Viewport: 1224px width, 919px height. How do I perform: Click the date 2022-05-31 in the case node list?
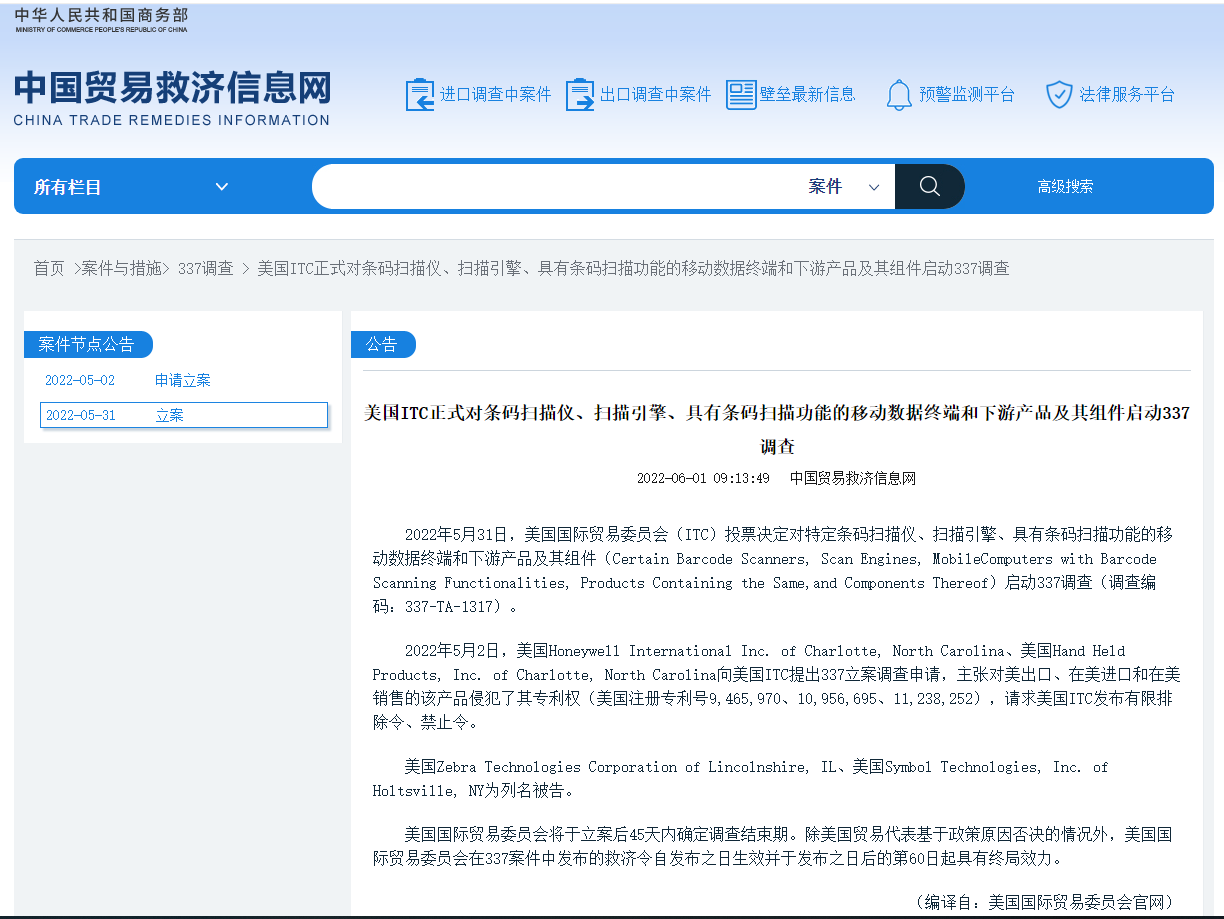click(x=81, y=415)
